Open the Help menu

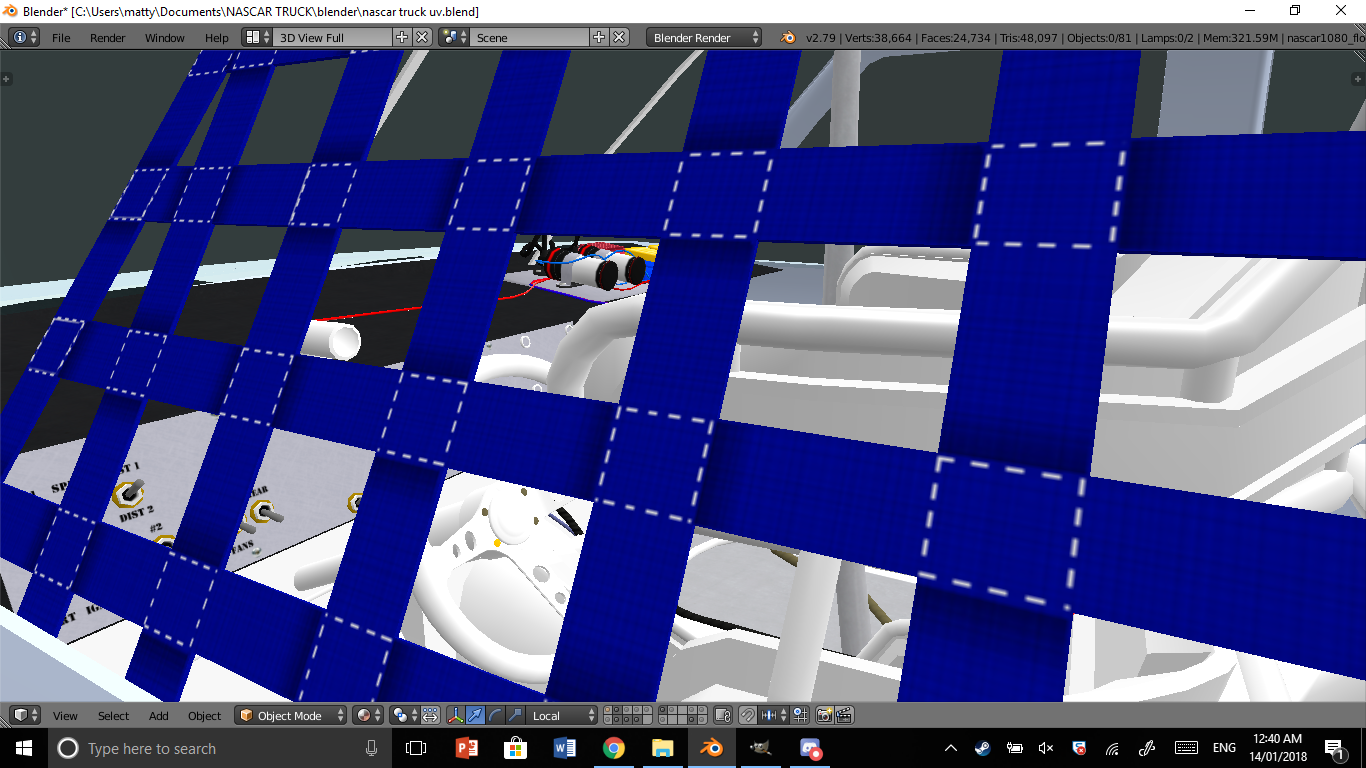(217, 38)
